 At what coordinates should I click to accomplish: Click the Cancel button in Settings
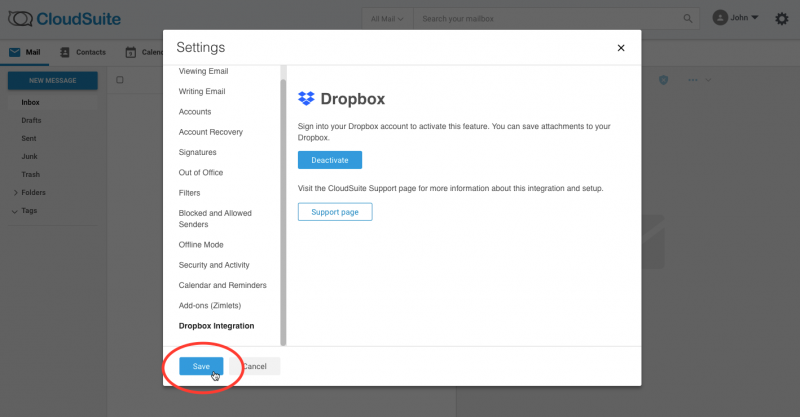(x=255, y=366)
